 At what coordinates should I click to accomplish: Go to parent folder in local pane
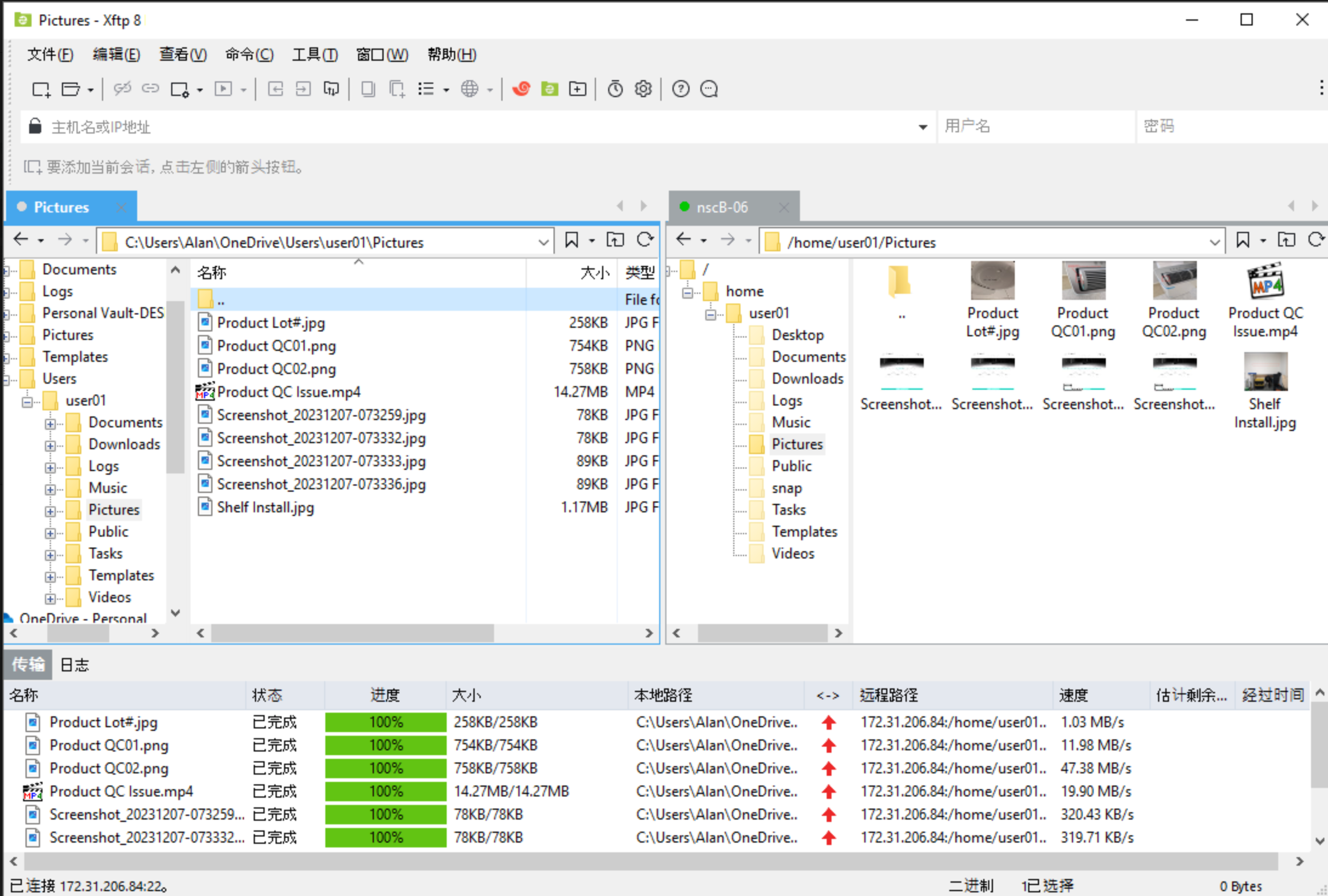point(615,240)
